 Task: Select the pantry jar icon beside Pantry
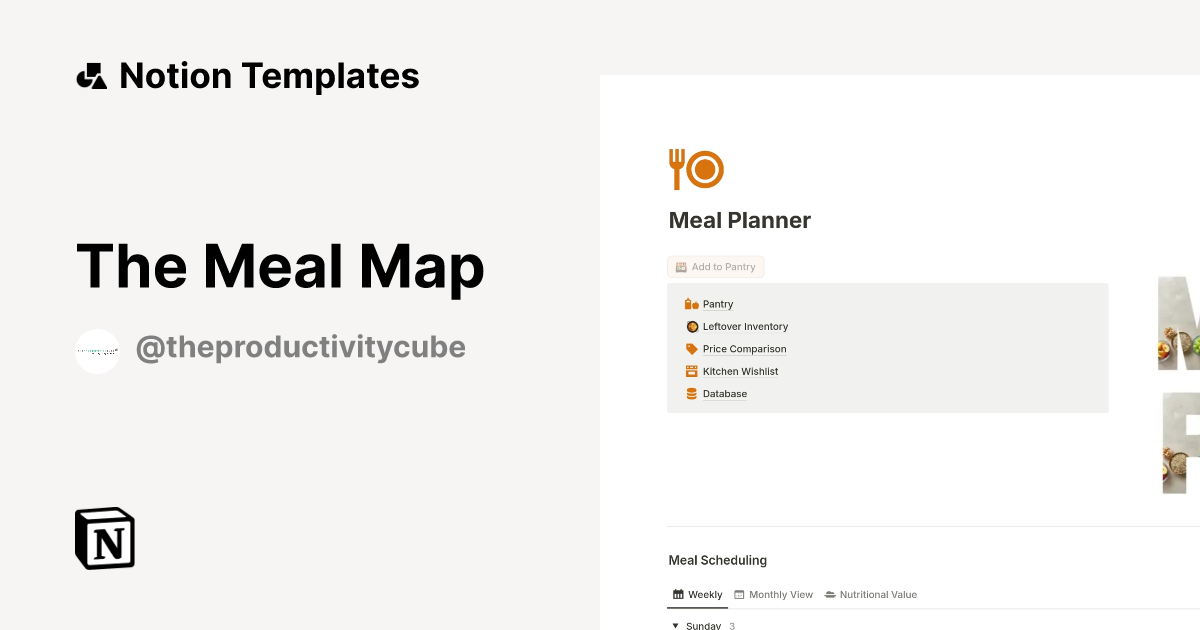[691, 303]
